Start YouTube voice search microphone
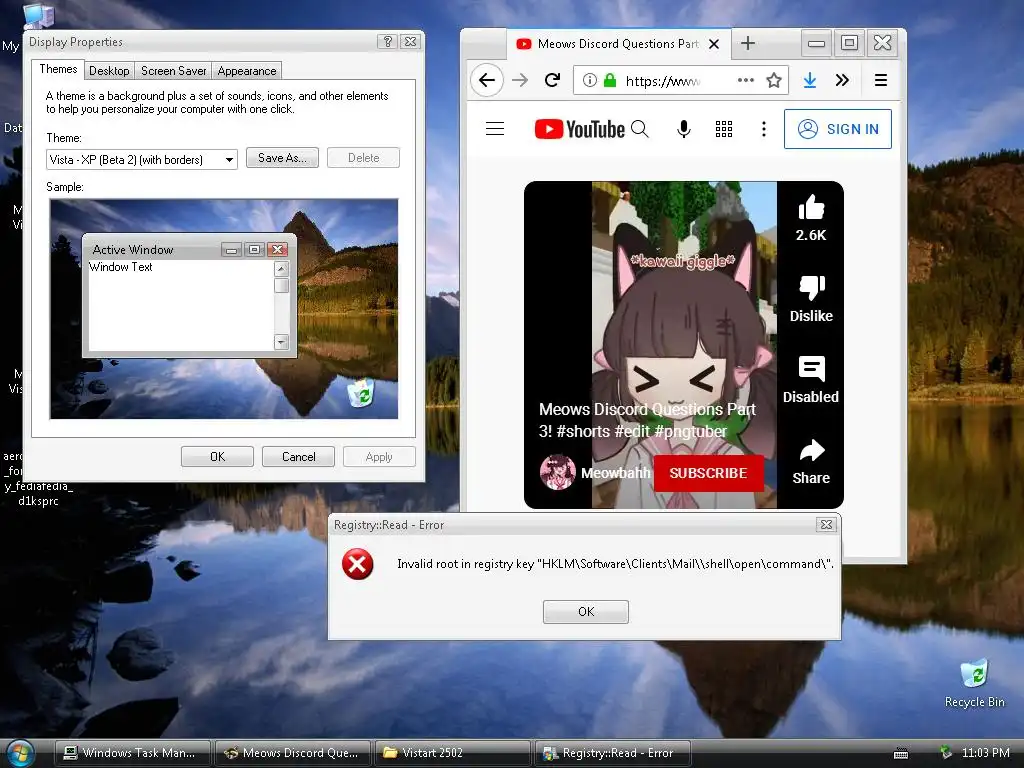 (x=684, y=129)
